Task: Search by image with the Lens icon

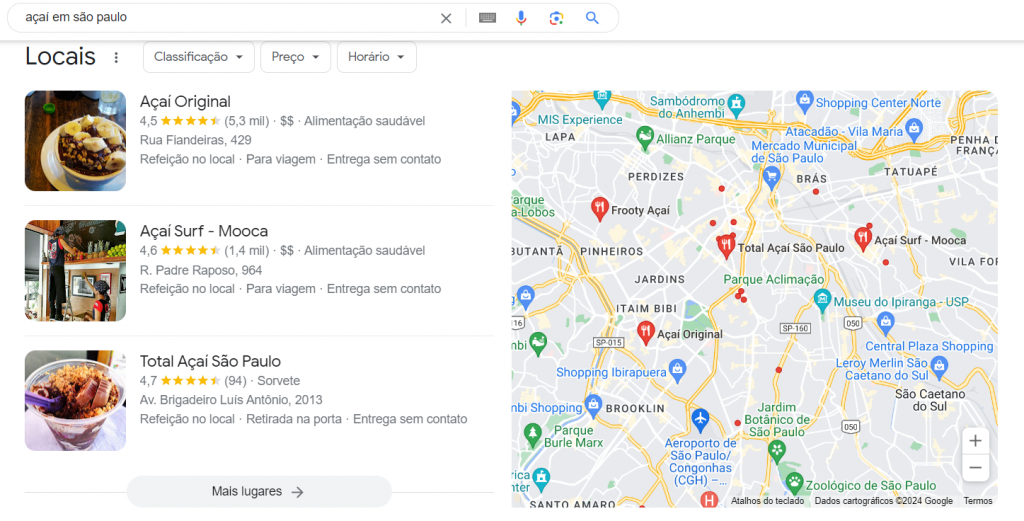Action: [x=556, y=18]
